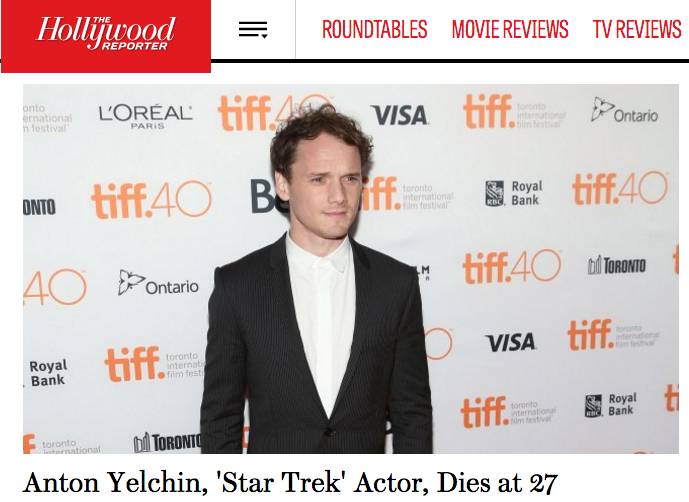Image resolution: width=689 pixels, height=502 pixels.
Task: Open the Movie Reviews section
Action: click(x=510, y=29)
